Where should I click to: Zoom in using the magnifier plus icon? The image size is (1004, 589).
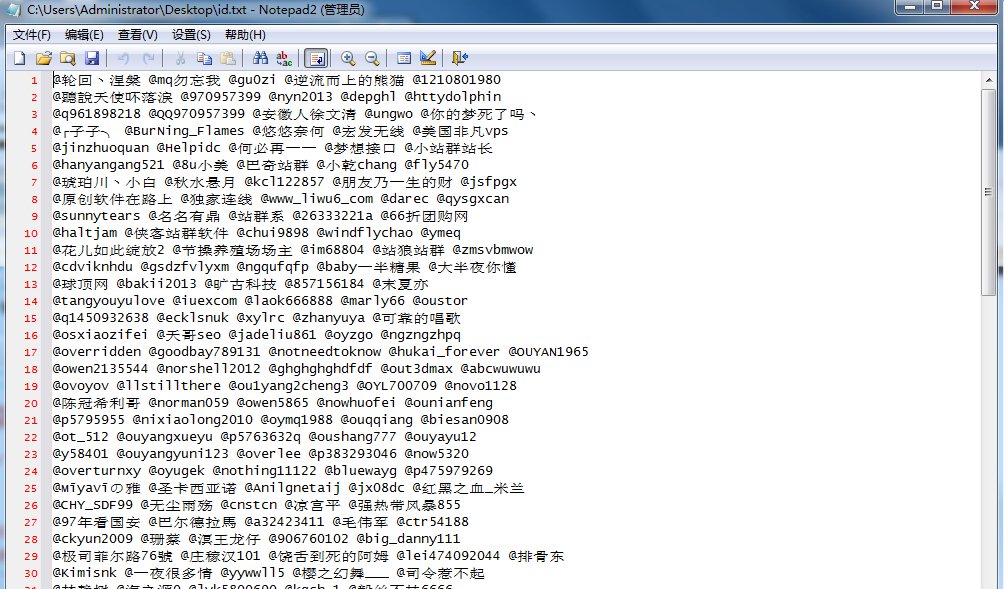click(x=348, y=59)
